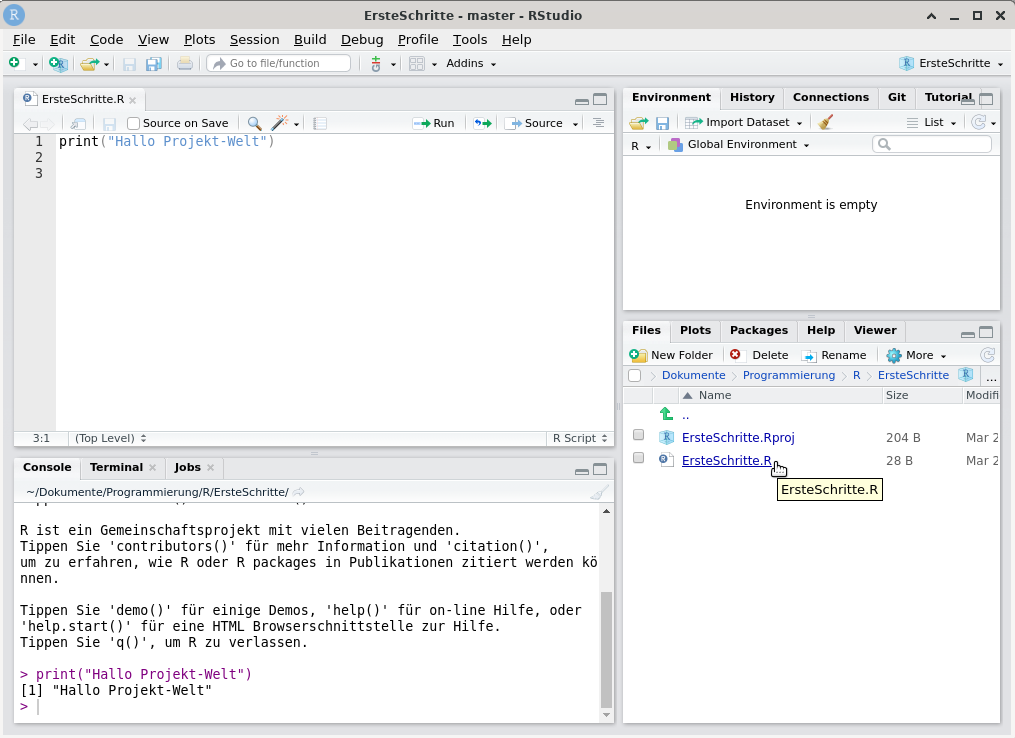Click the Save workspace icon in Environment
This screenshot has width=1015, height=738.
[662, 123]
